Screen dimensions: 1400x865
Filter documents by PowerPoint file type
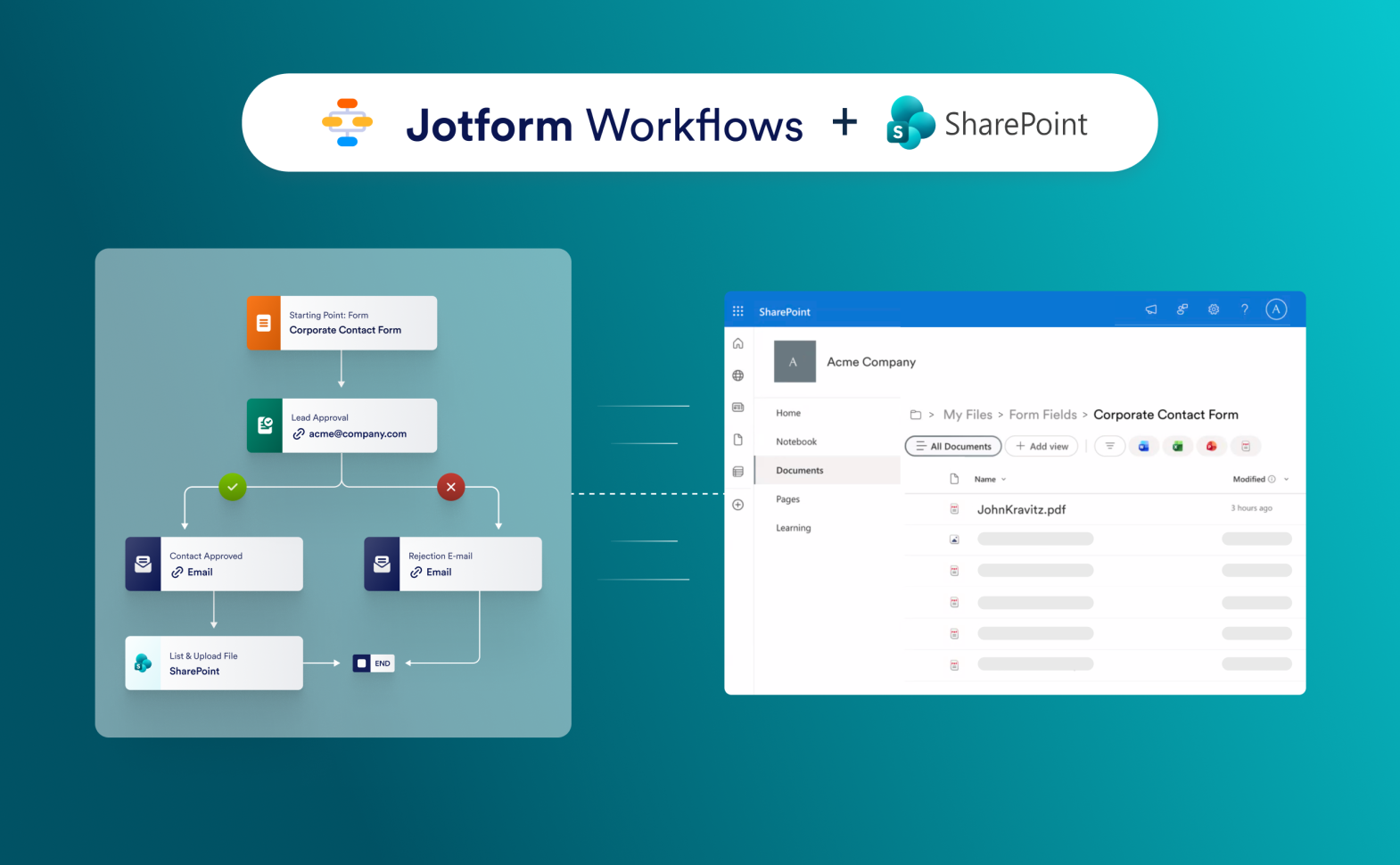coord(1211,446)
